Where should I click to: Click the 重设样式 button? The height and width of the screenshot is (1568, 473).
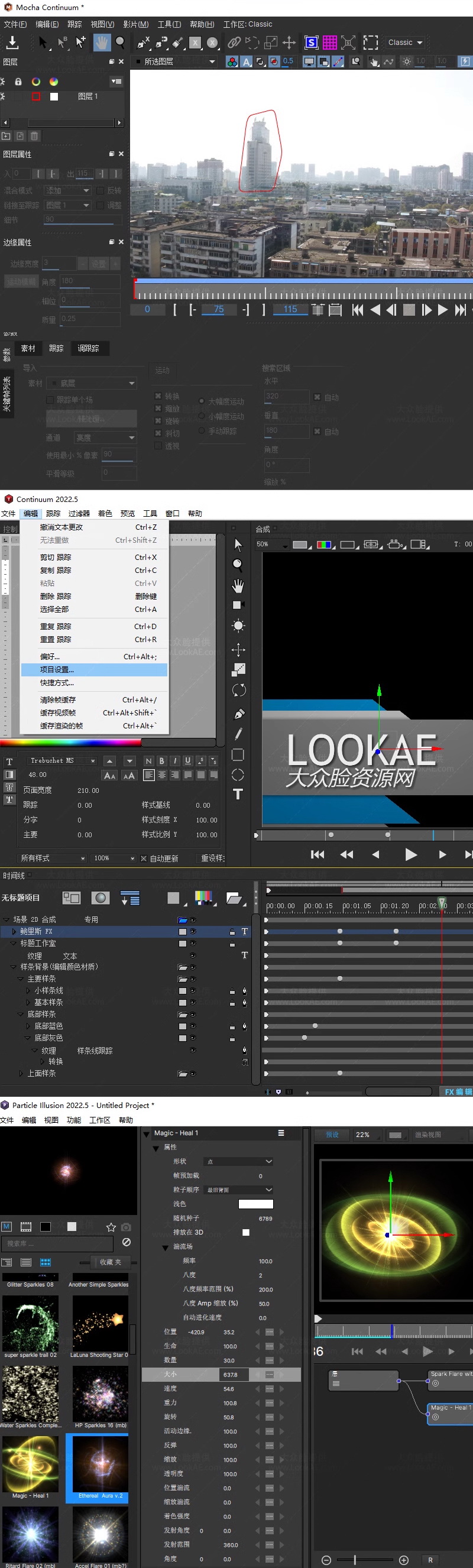[213, 858]
